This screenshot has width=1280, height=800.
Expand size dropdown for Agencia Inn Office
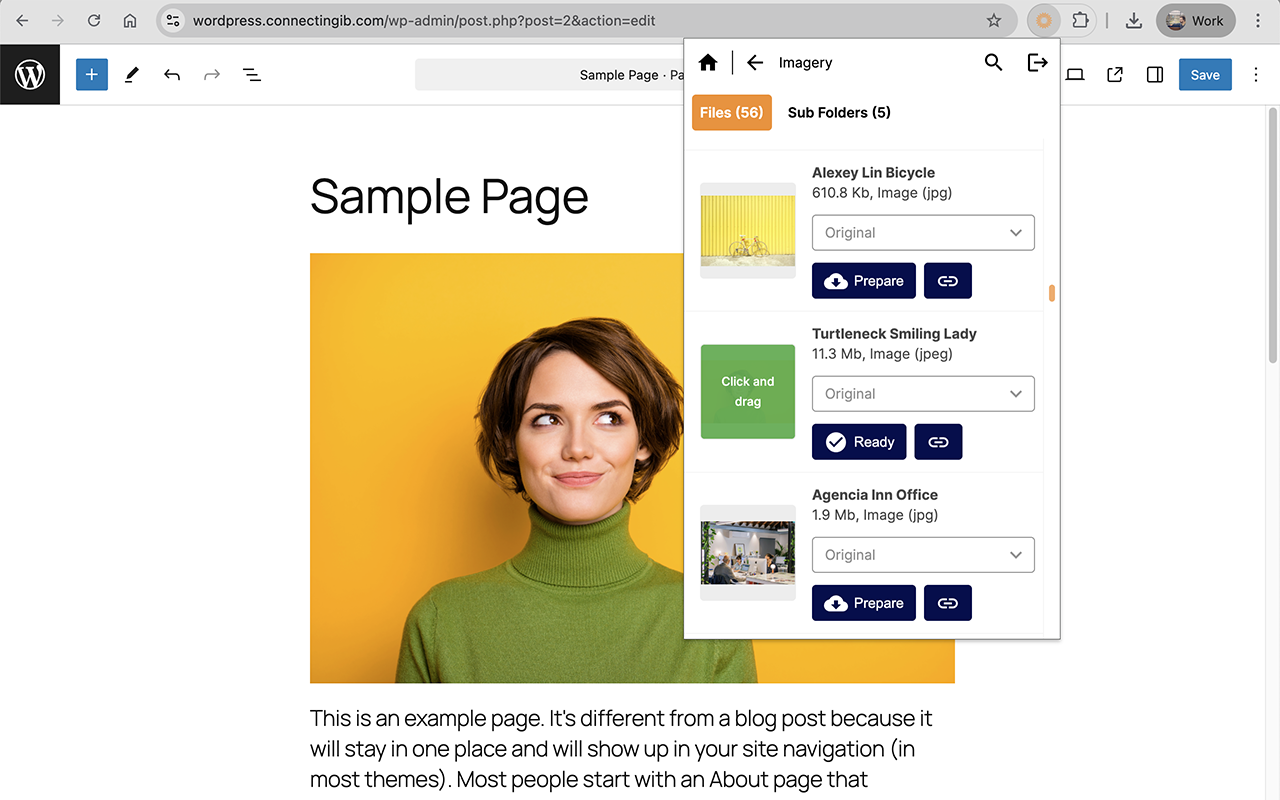coord(923,555)
